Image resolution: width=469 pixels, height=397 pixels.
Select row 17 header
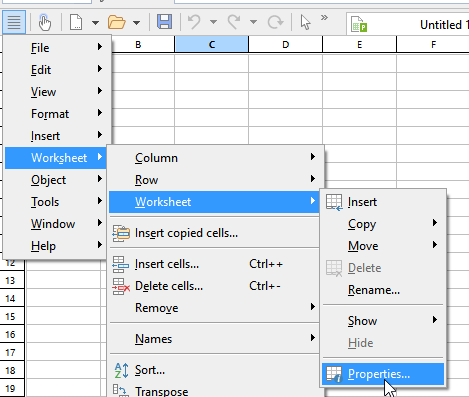(12, 352)
